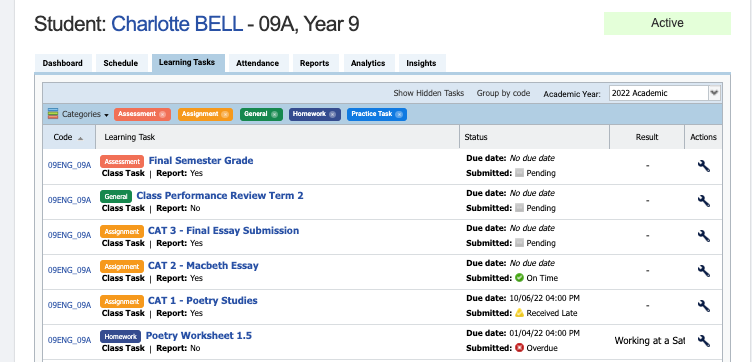The height and width of the screenshot is (362, 752).
Task: Click the Received Late warning icon
Action: (x=519, y=313)
